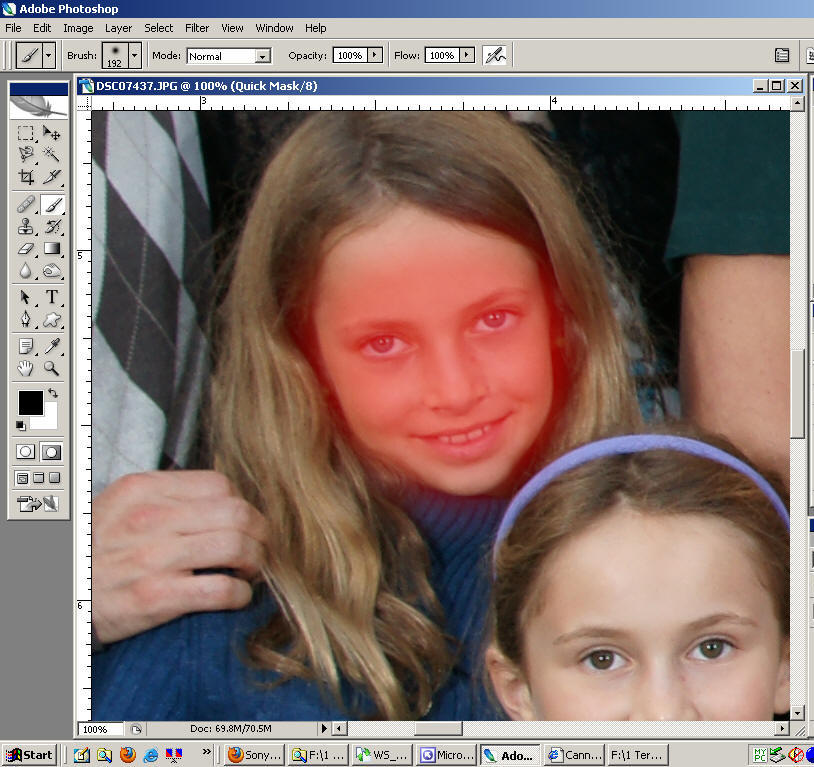The height and width of the screenshot is (767, 814).
Task: Expand the Opacity slider arrow
Action: [x=375, y=55]
